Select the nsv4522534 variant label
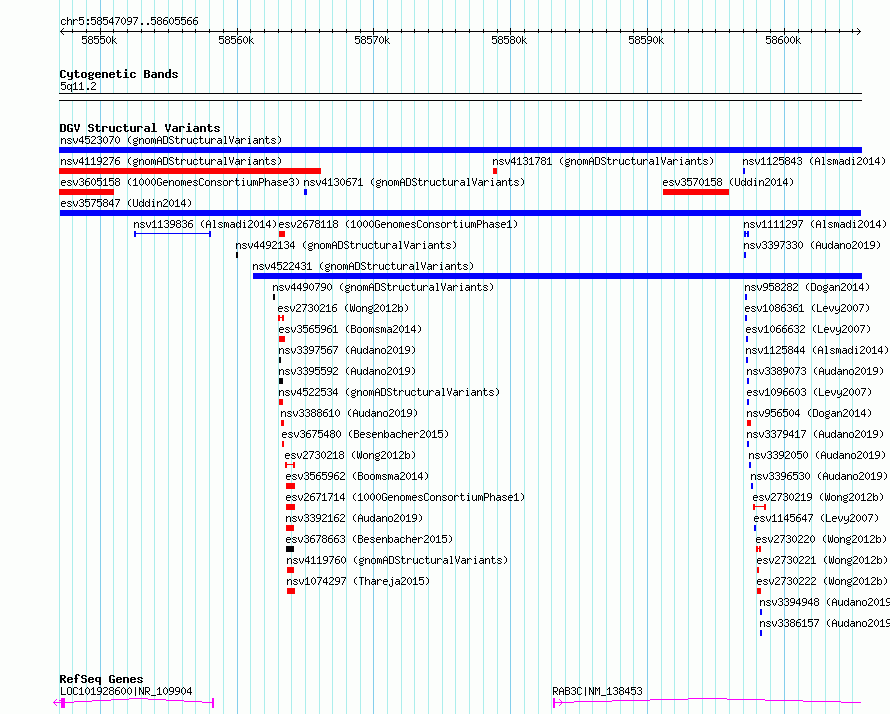The height and width of the screenshot is (714, 890). 389,392
